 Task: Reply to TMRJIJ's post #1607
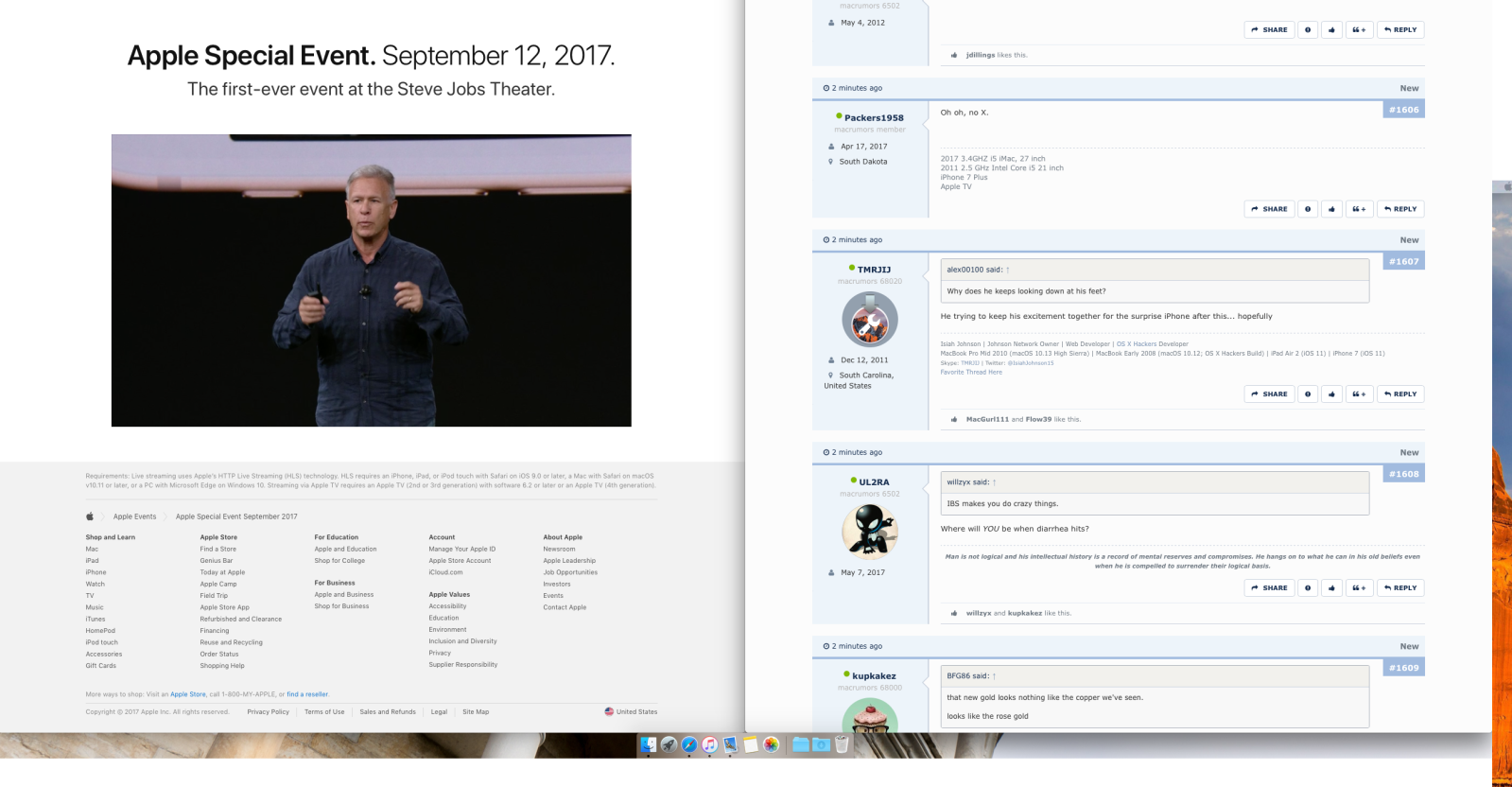[1400, 393]
